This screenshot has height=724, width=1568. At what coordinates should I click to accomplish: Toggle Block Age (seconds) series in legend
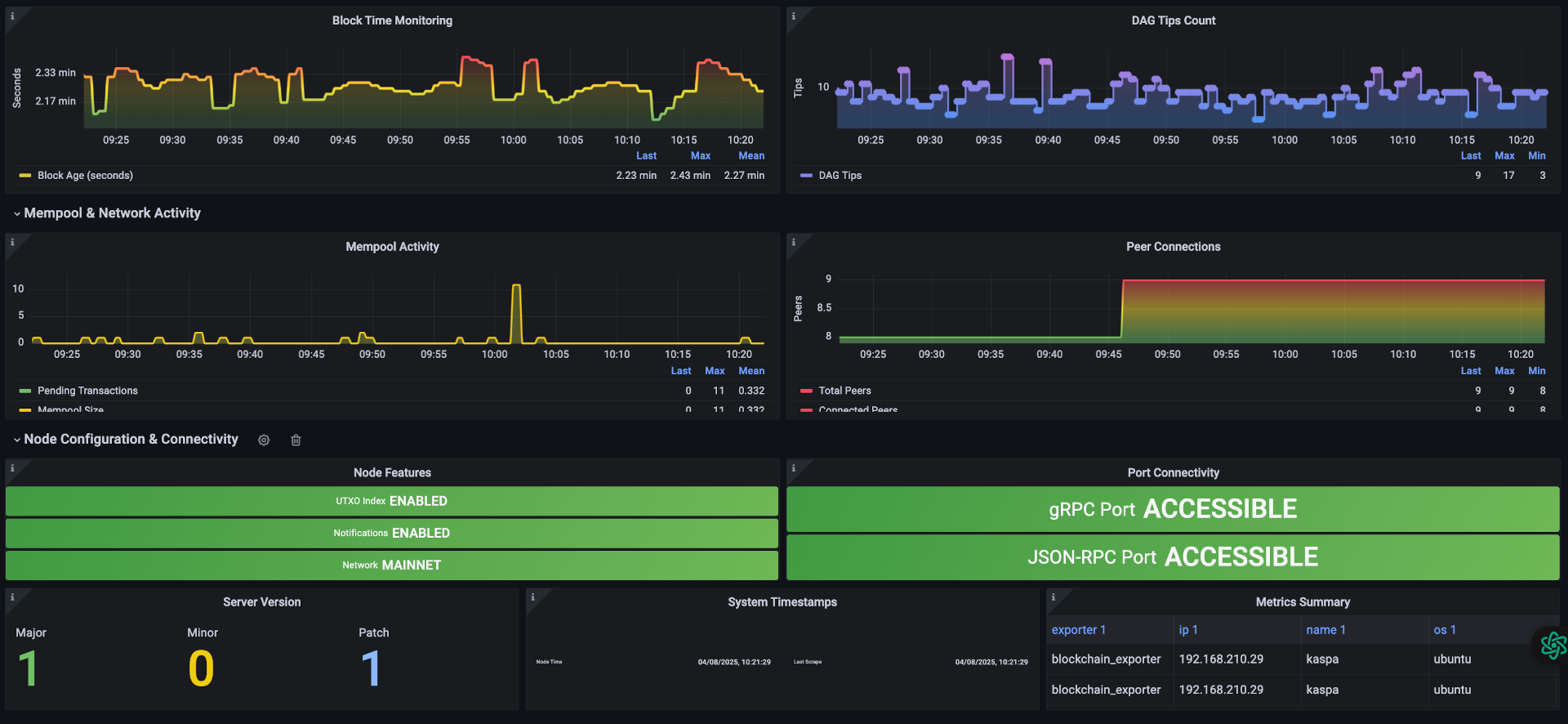coord(85,176)
